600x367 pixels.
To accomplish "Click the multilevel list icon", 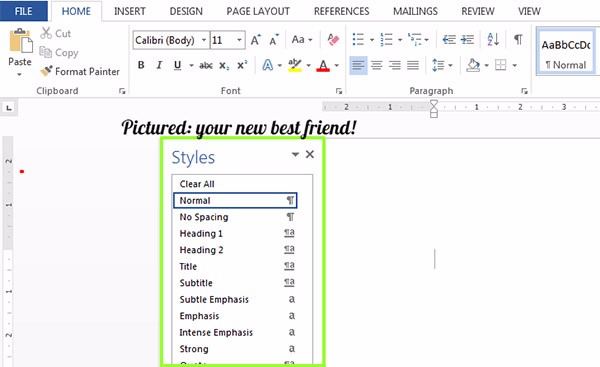I will click(415, 39).
